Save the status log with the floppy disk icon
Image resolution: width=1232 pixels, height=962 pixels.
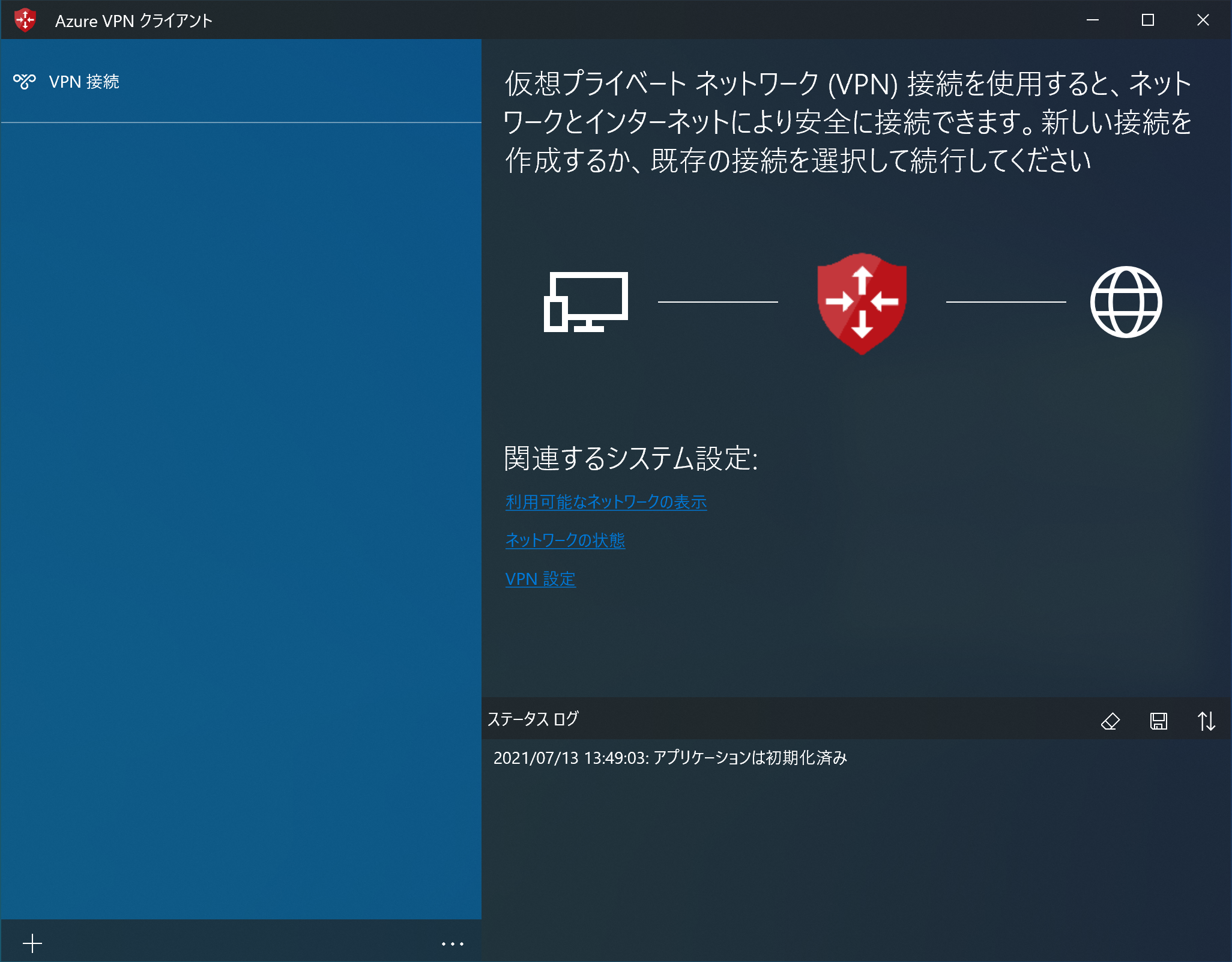pyautogui.click(x=1158, y=721)
